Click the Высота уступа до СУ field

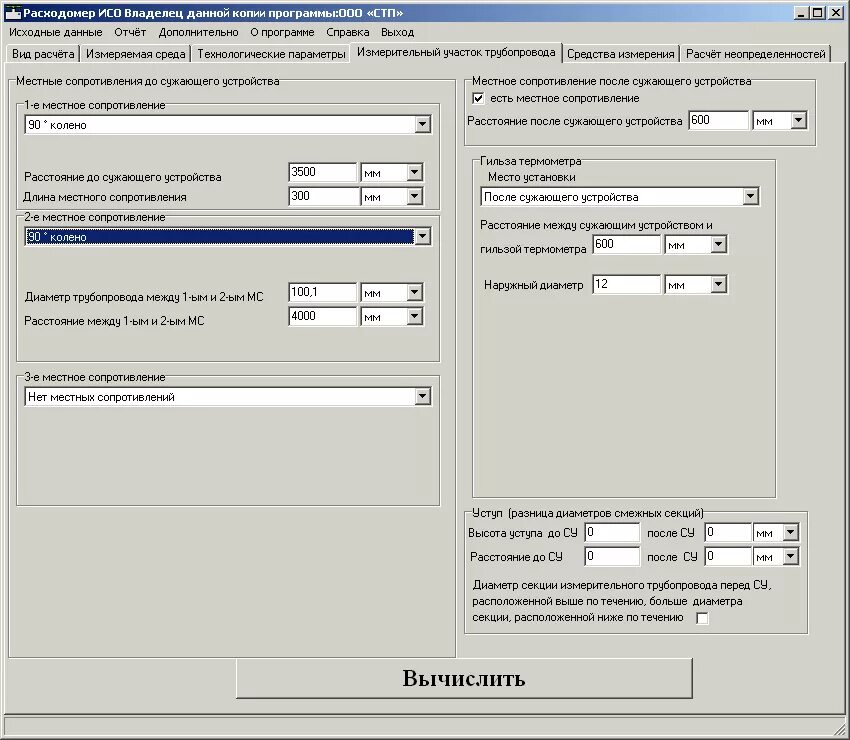[612, 532]
